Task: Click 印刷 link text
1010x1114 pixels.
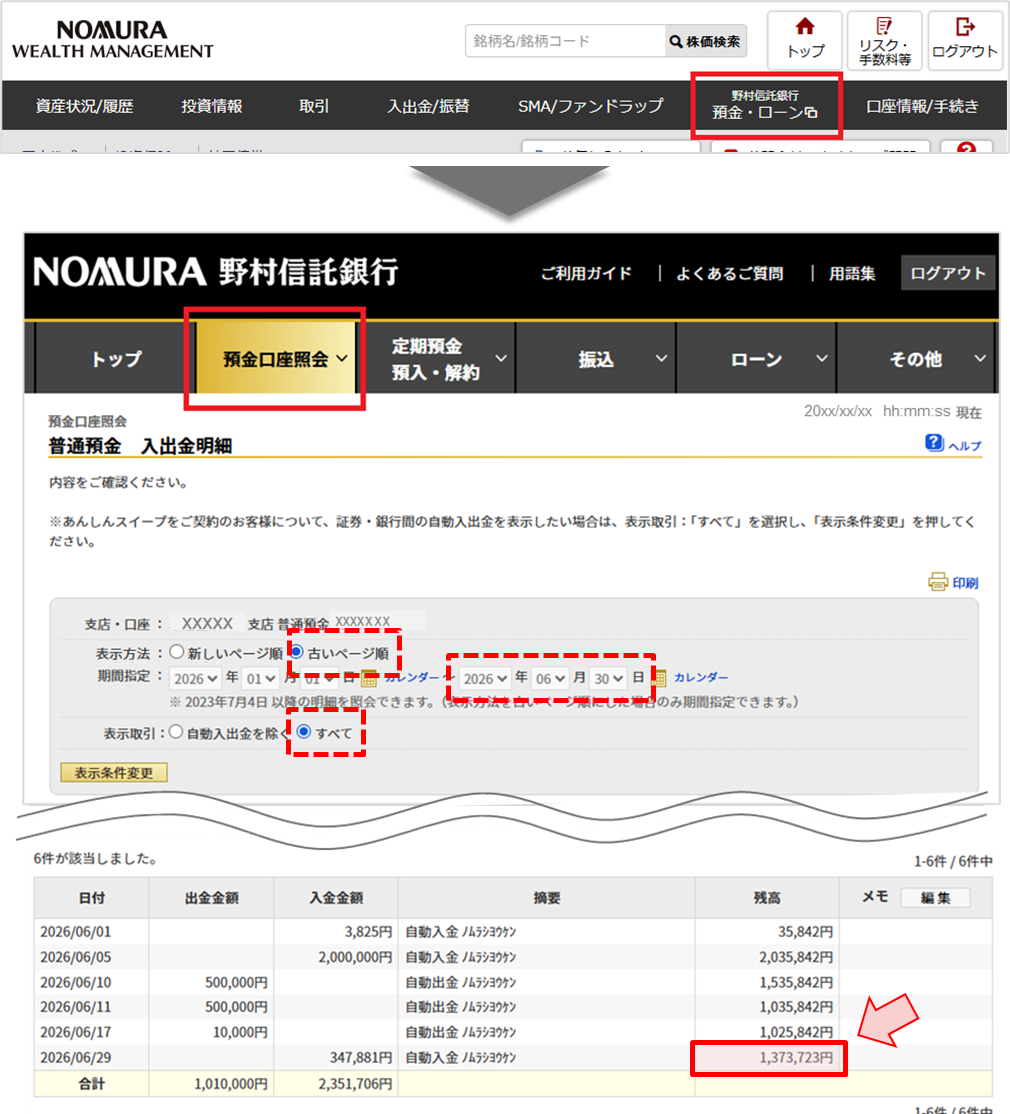Action: coord(965,583)
